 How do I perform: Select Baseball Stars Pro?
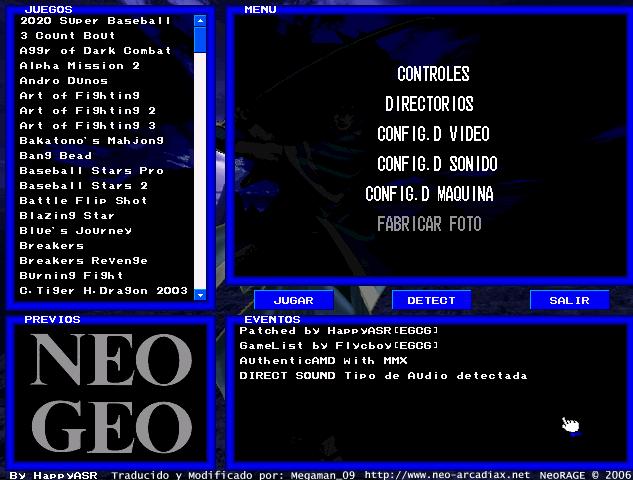coord(92,170)
